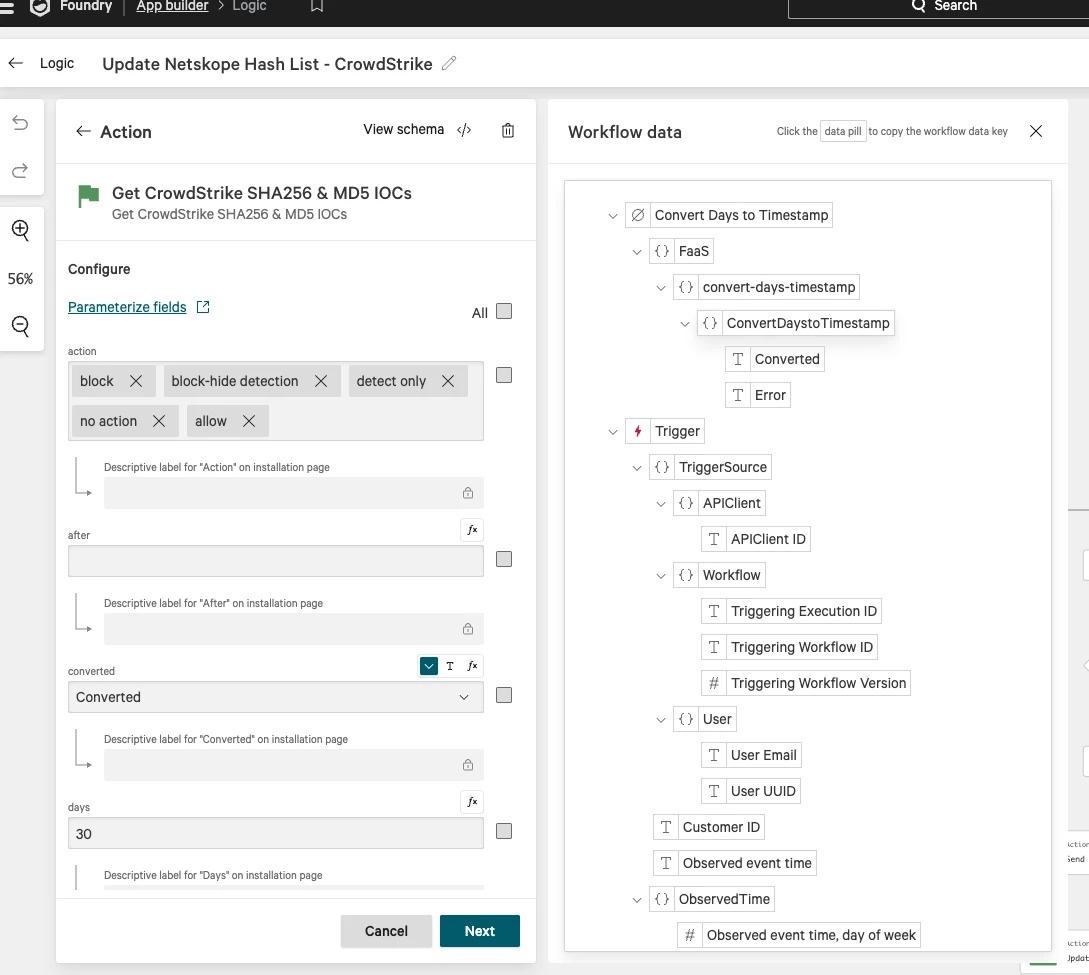The height and width of the screenshot is (975, 1089).
Task: Edit the workflow title with pencil icon
Action: coord(449,63)
